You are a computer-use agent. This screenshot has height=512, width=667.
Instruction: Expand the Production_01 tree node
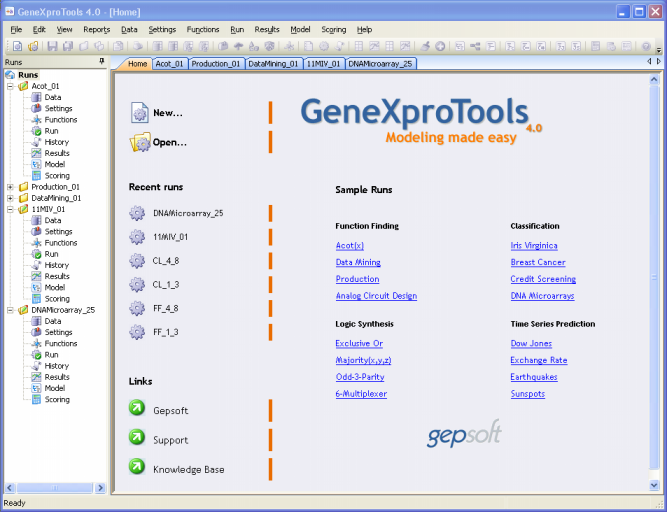(x=10, y=187)
